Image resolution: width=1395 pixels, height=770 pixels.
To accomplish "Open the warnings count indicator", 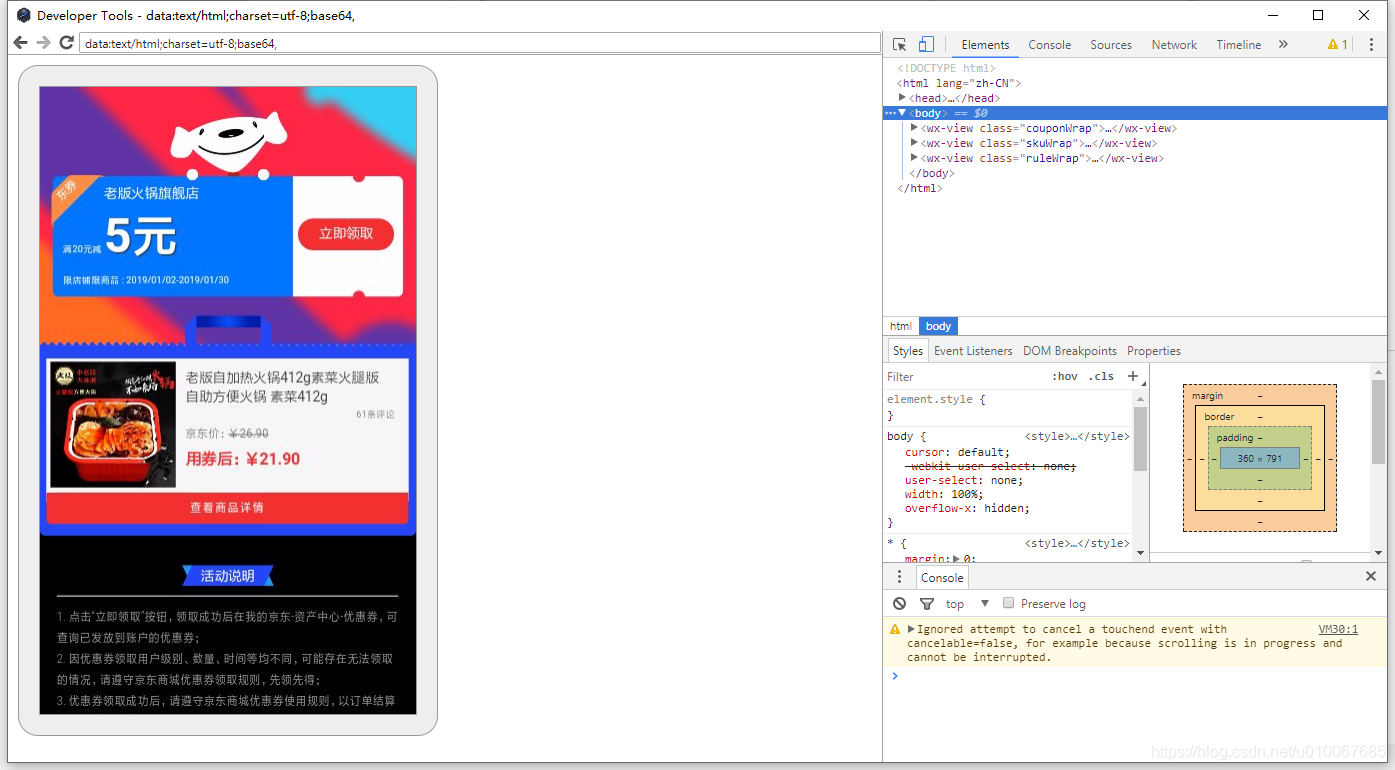I will (x=1337, y=45).
